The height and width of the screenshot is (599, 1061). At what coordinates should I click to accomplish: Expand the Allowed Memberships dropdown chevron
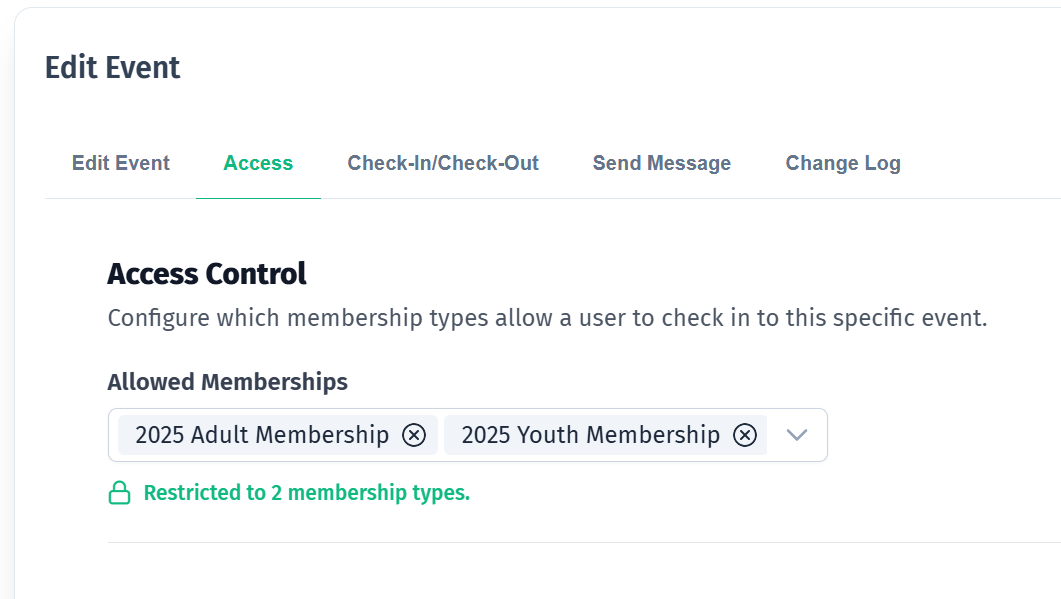click(x=797, y=435)
